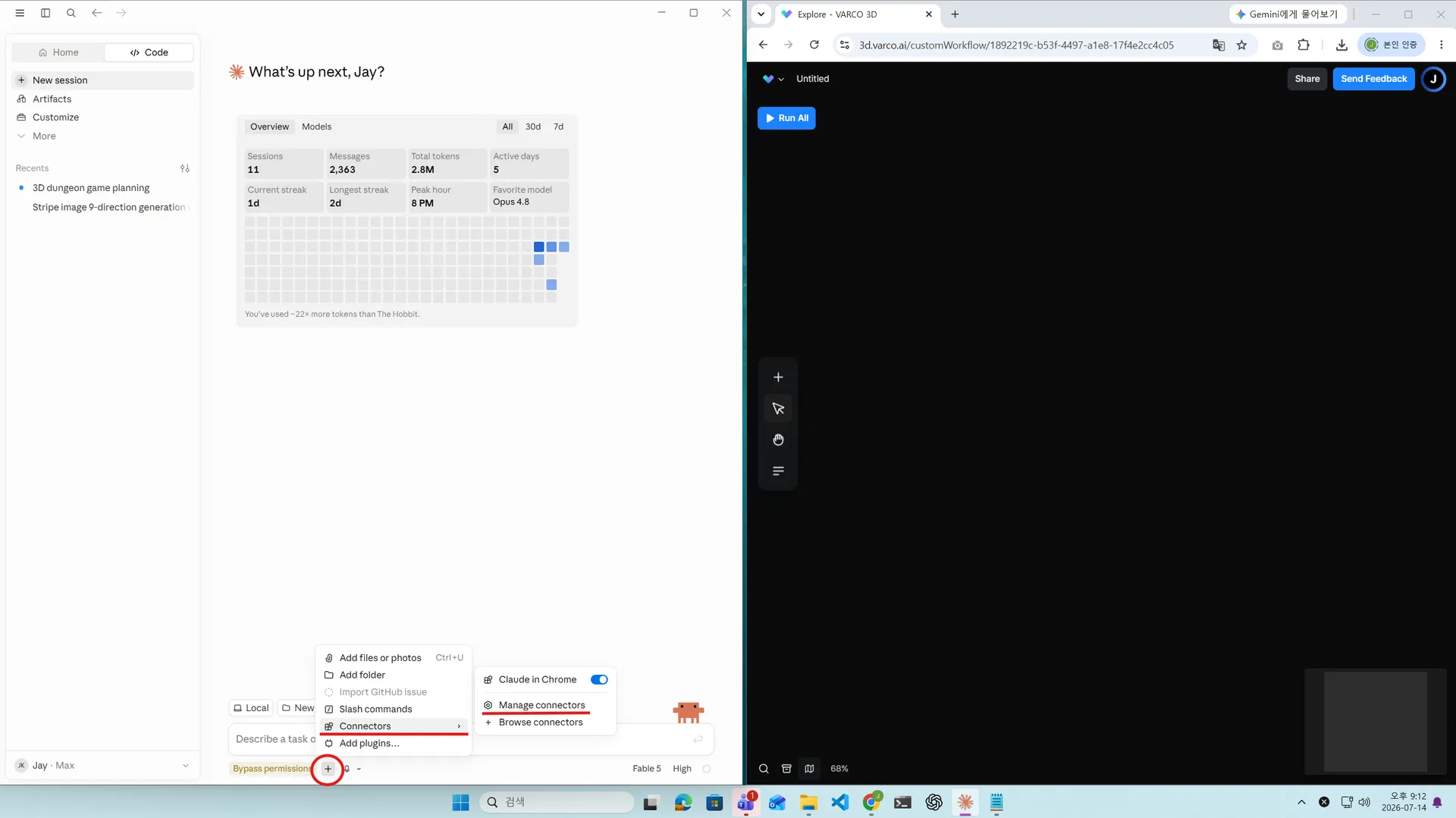Click Browse connectors in submenu
Image resolution: width=1456 pixels, height=818 pixels.
(x=545, y=722)
